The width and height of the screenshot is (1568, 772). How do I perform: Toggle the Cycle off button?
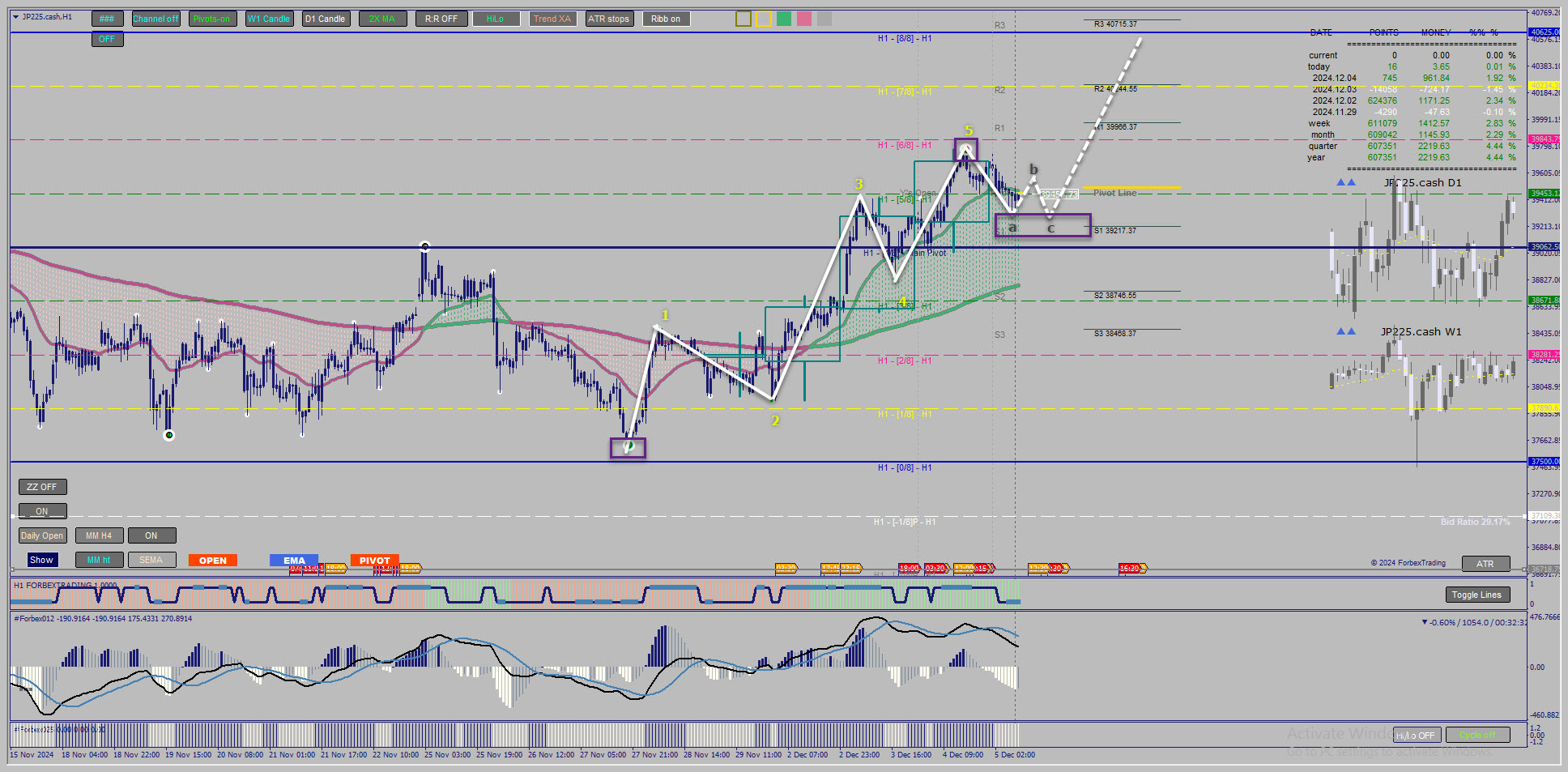click(1478, 736)
